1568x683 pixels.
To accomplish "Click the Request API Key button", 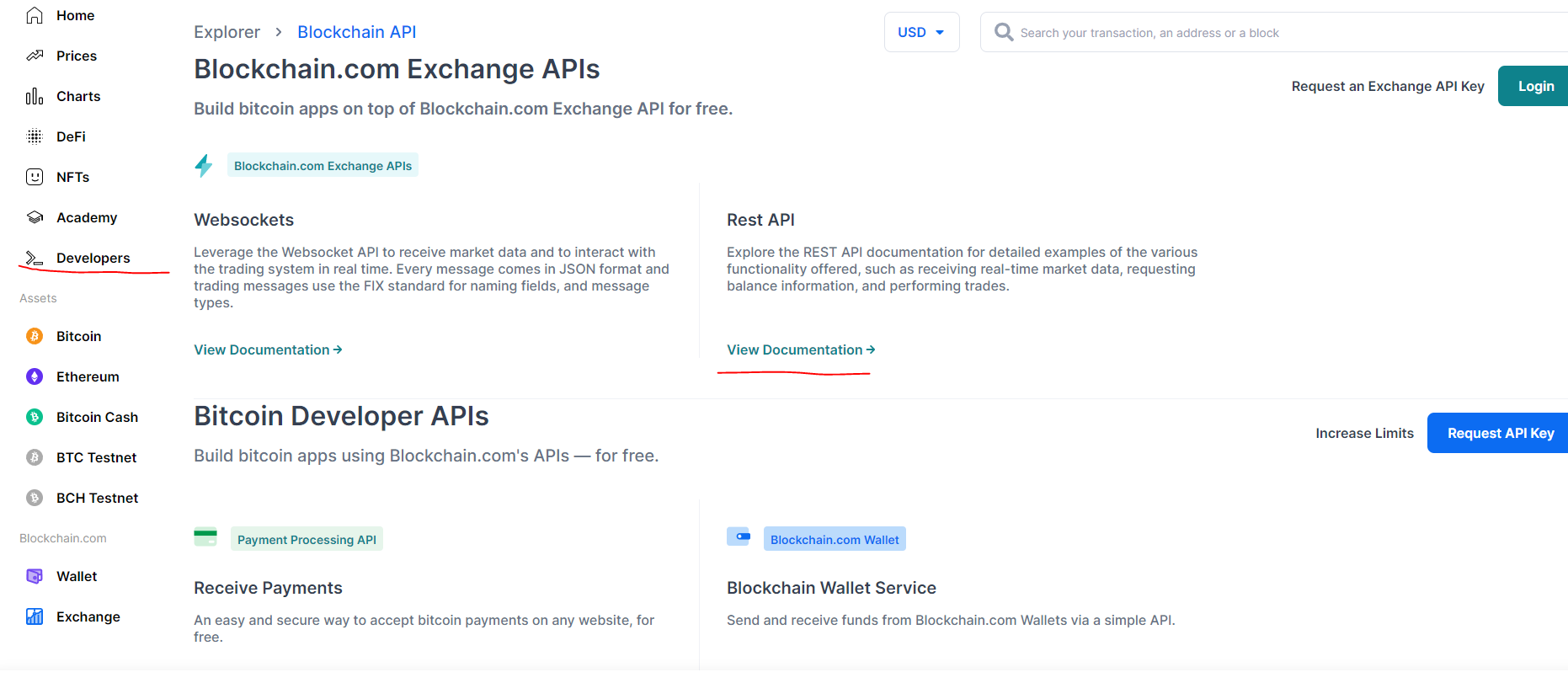I will (x=1499, y=433).
